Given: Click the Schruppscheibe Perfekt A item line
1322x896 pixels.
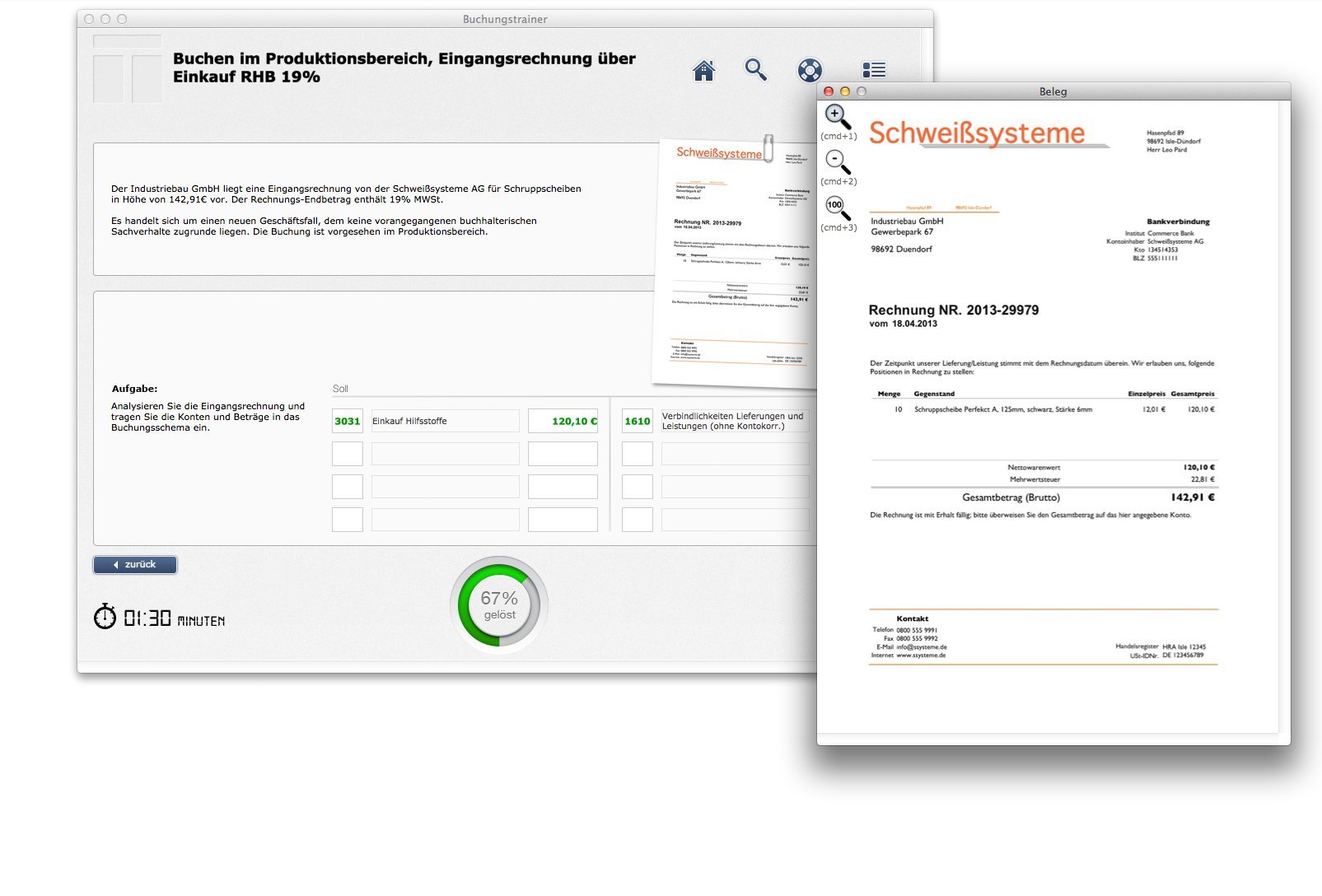Looking at the screenshot, I should coord(1002,409).
